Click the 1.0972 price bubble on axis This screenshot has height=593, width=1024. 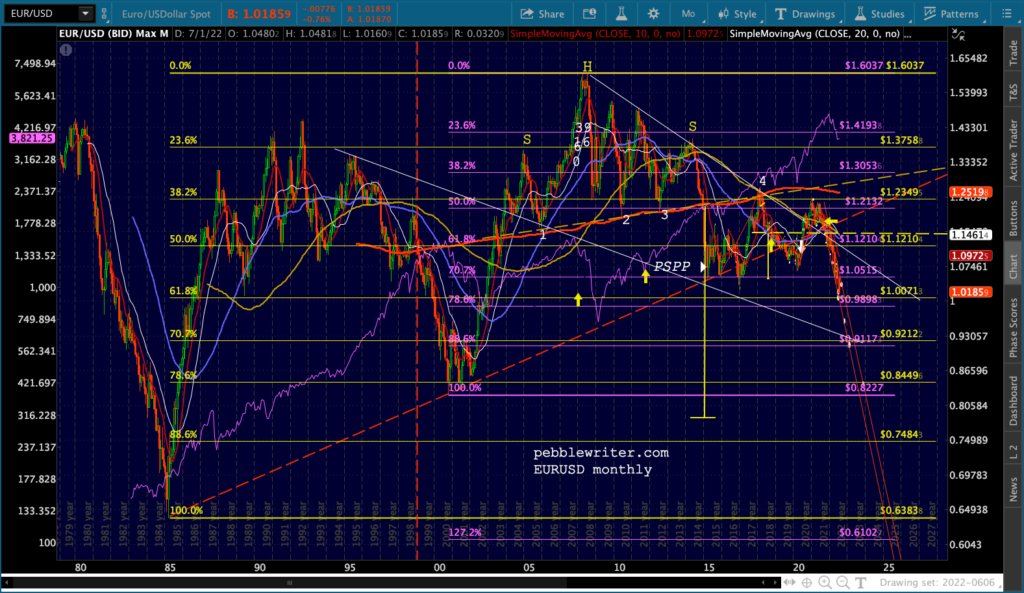point(970,256)
